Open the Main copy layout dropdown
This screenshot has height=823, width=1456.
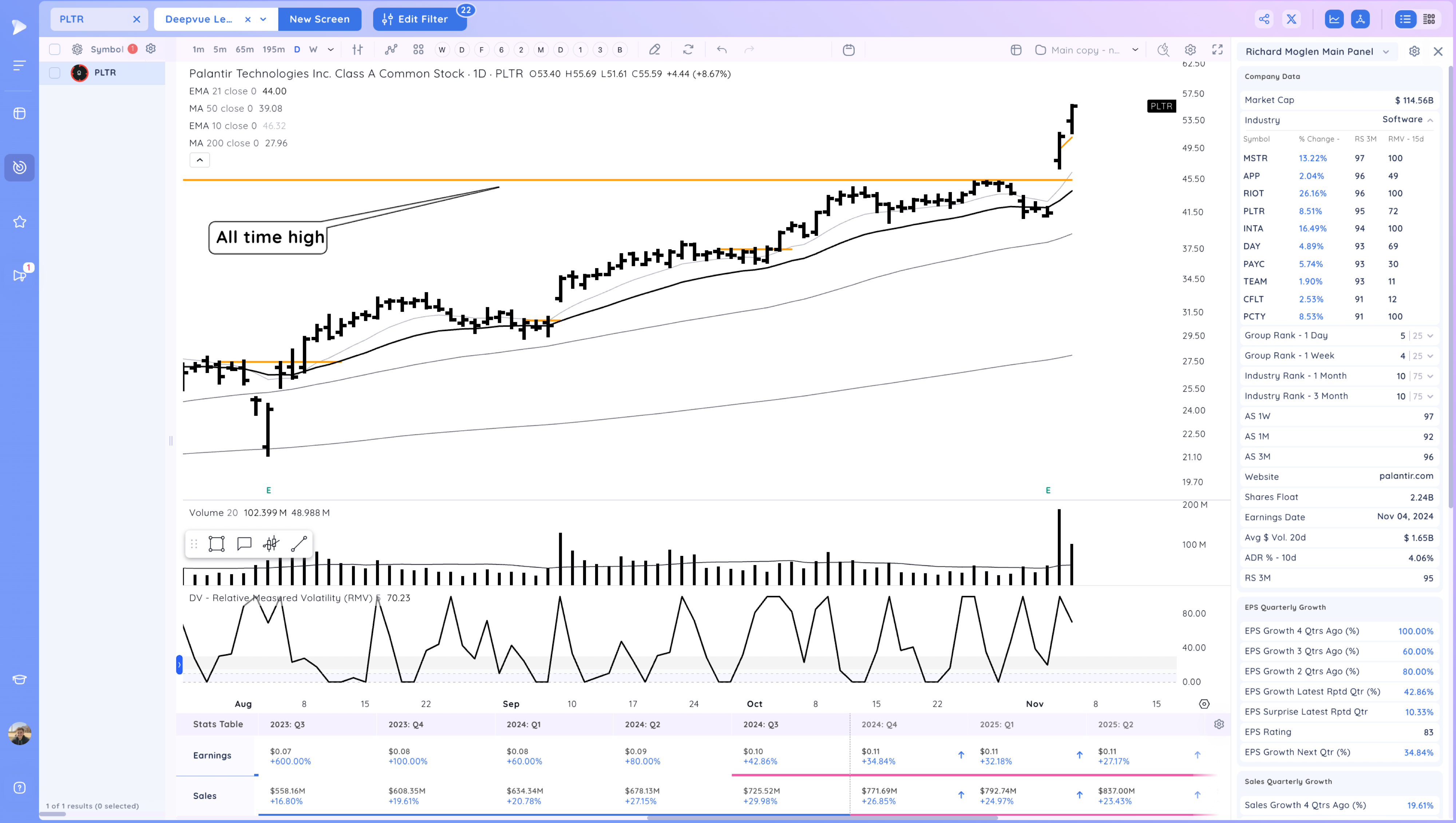coord(1134,50)
